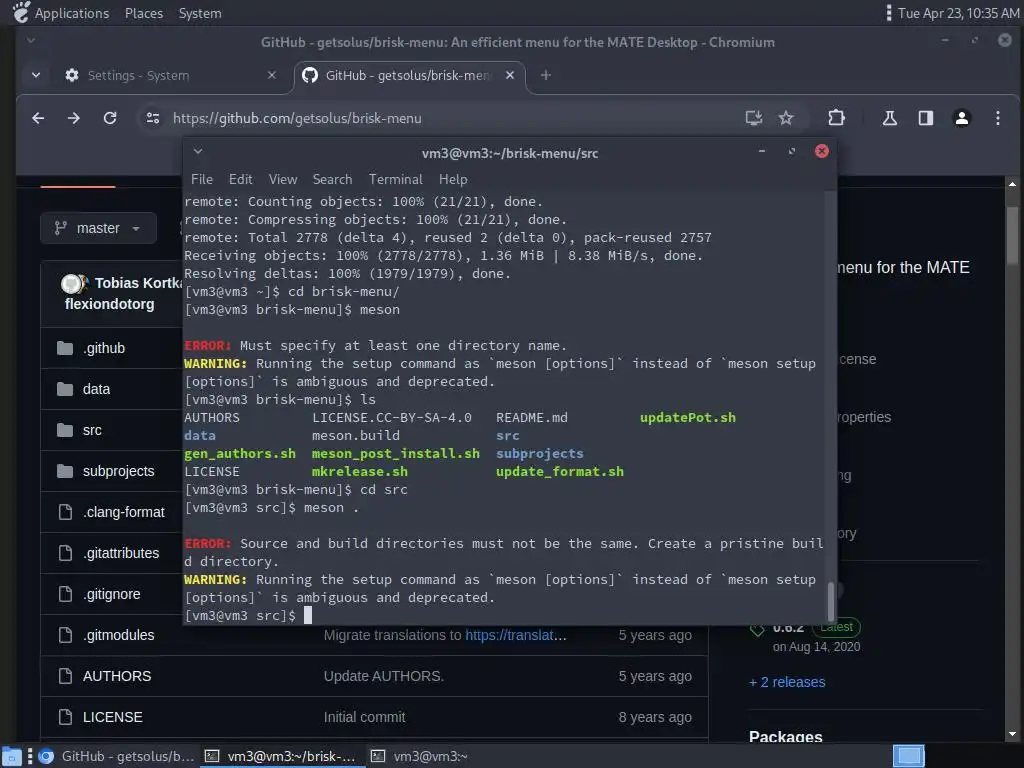Open the terminal Edit menu
This screenshot has height=768, width=1024.
(x=240, y=180)
